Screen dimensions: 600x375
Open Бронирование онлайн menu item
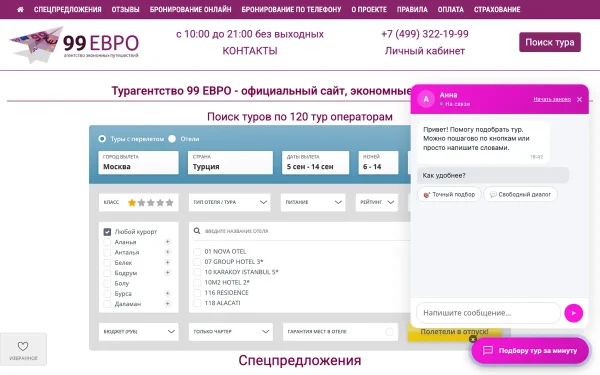click(191, 10)
